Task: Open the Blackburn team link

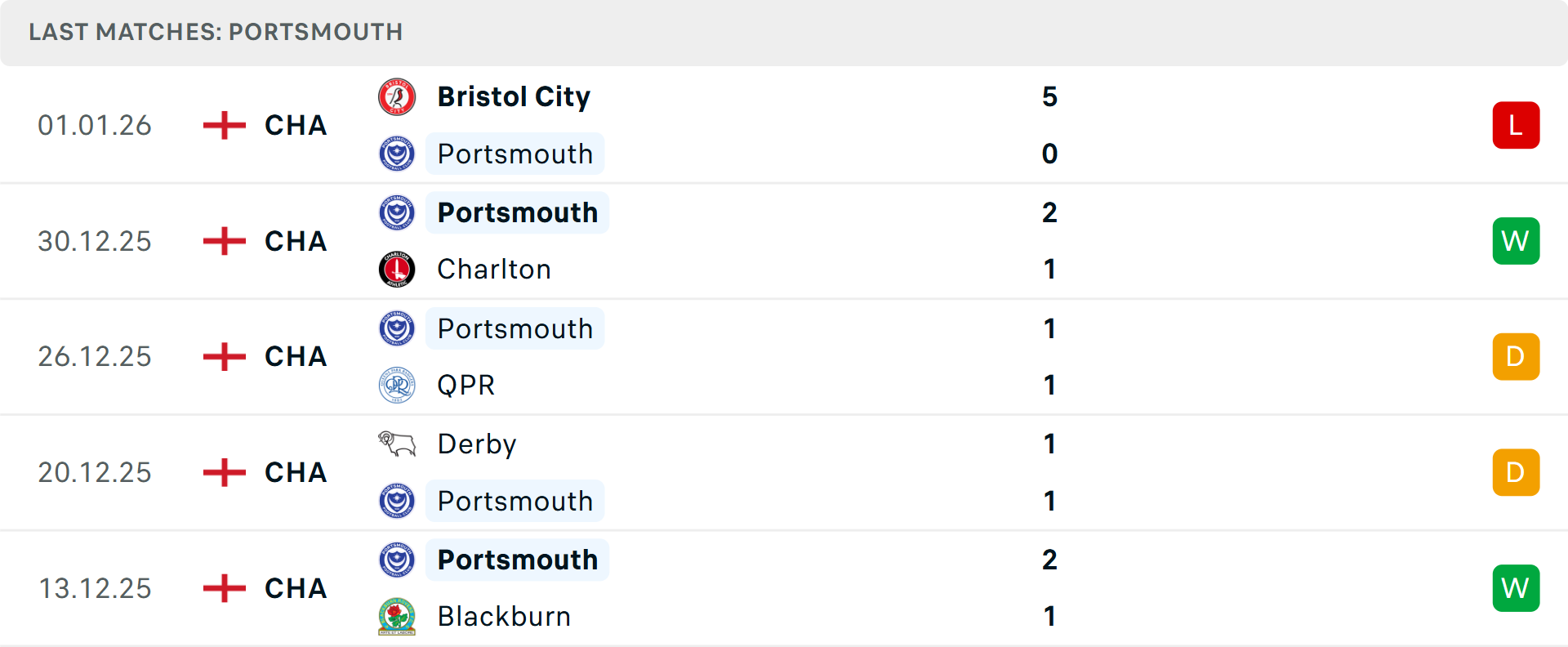Action: click(504, 617)
